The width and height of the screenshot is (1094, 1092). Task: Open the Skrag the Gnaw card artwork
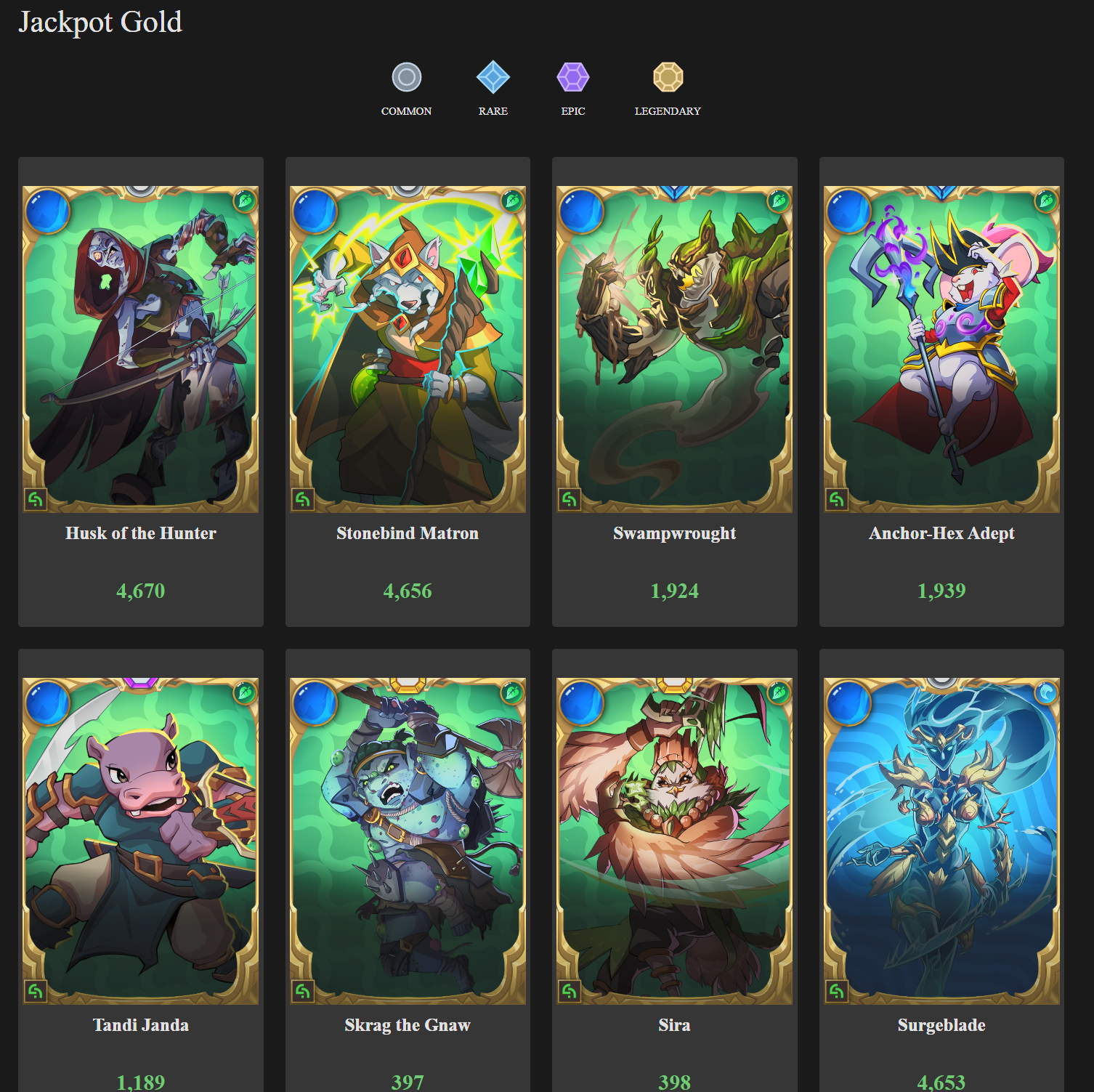tap(408, 841)
